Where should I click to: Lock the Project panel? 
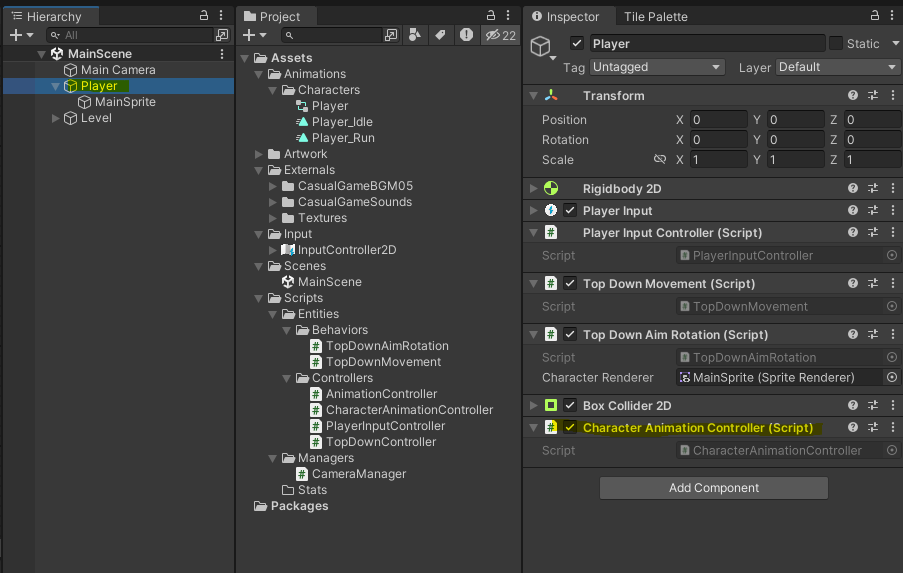[491, 16]
